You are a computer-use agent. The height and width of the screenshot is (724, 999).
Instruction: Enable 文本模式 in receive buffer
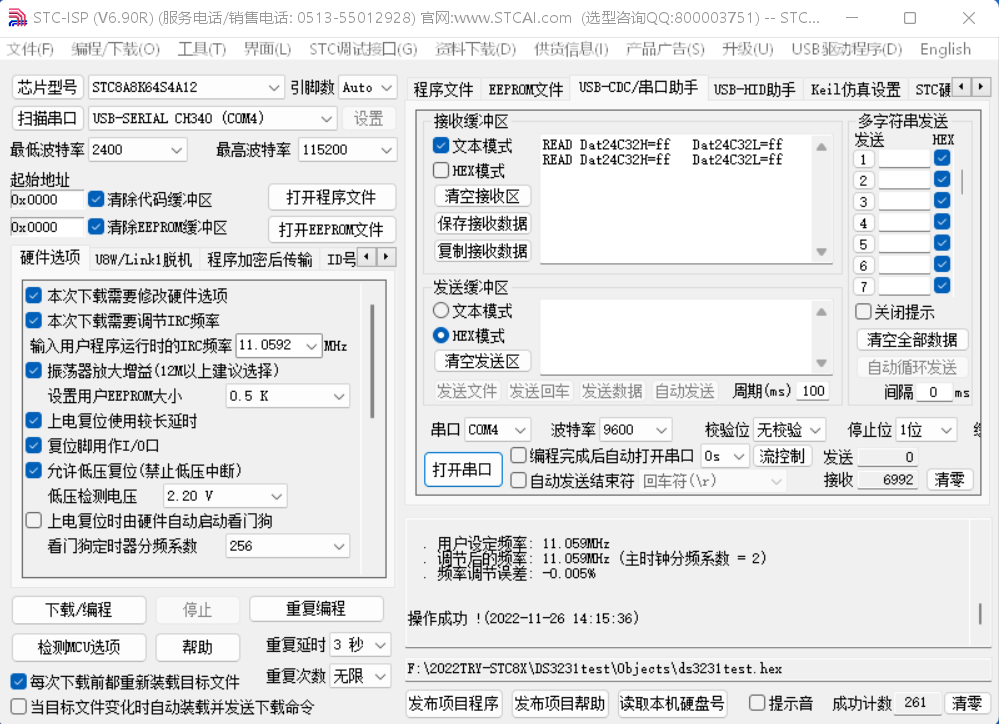pyautogui.click(x=441, y=146)
